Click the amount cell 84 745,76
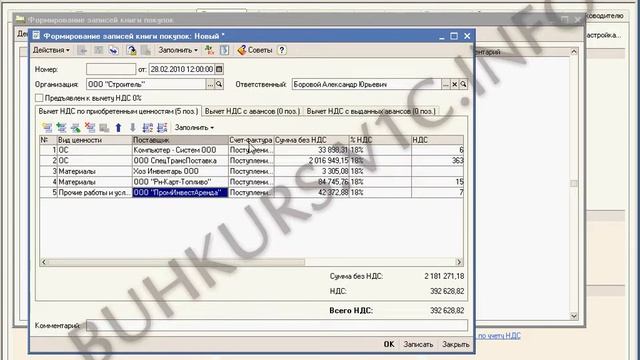This screenshot has height=360, width=640. [311, 182]
